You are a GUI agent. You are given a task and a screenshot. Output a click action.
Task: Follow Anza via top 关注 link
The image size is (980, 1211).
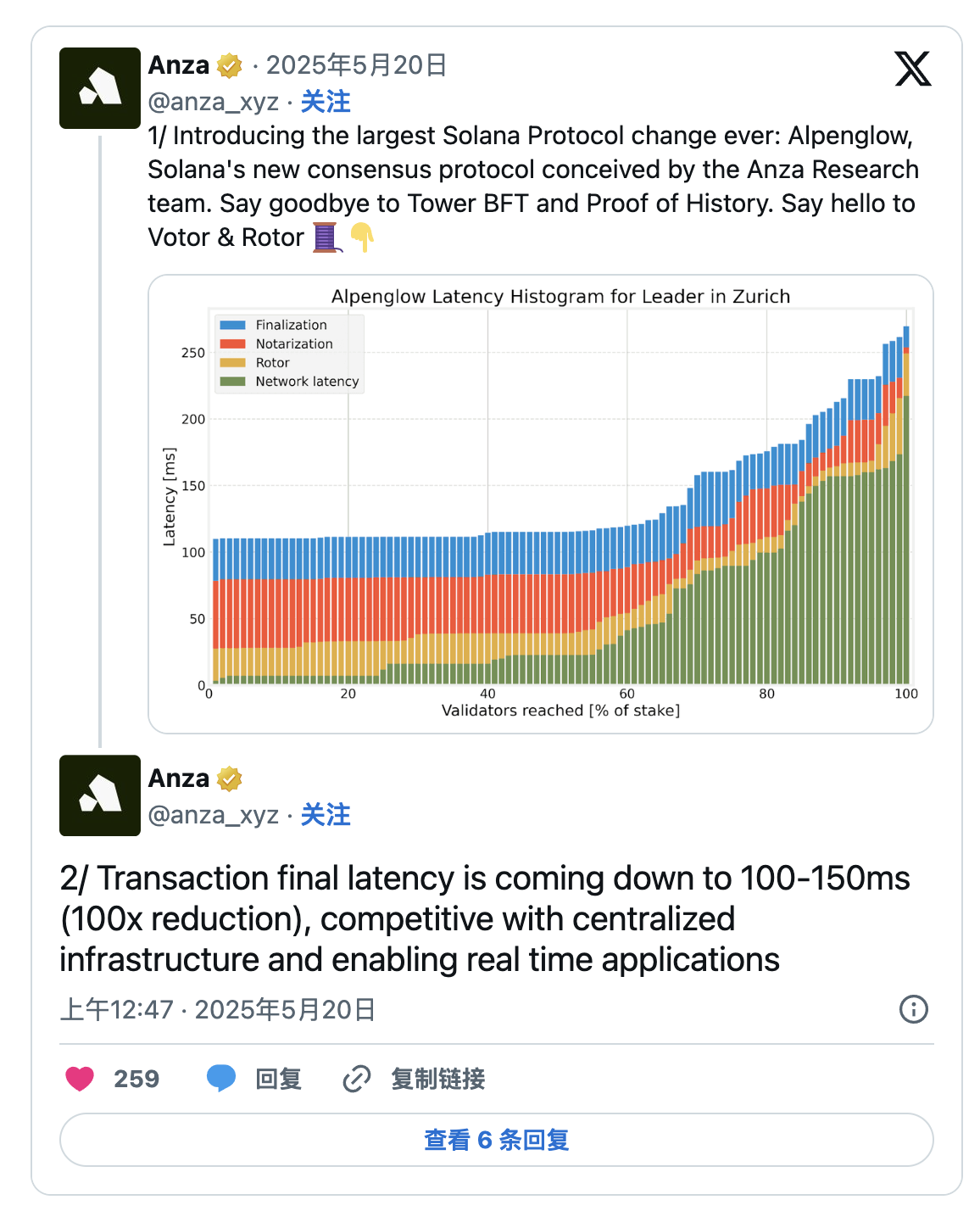click(326, 102)
